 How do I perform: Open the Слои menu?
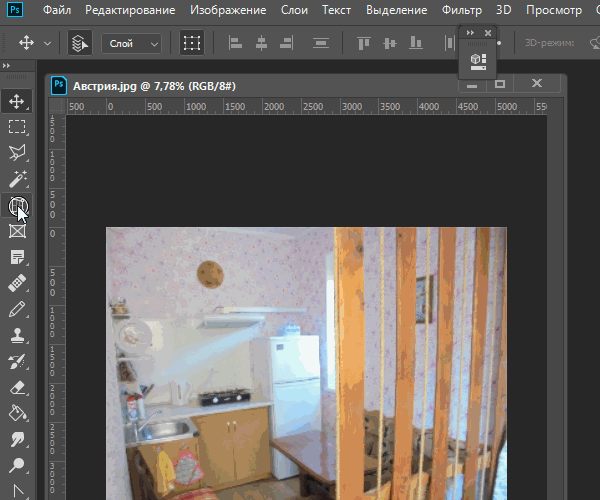tap(294, 10)
